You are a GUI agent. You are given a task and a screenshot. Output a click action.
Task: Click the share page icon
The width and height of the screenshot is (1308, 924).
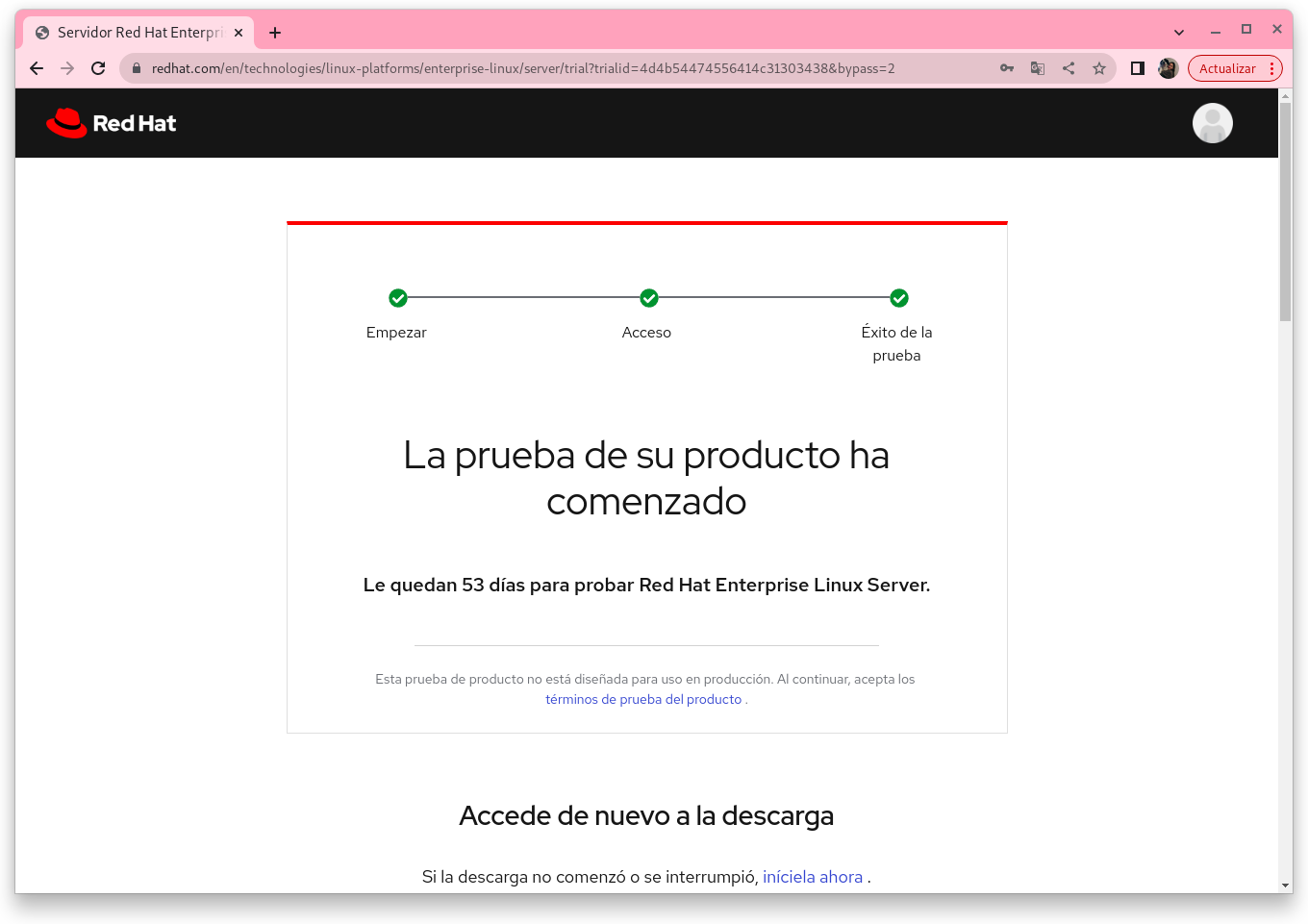[1069, 68]
